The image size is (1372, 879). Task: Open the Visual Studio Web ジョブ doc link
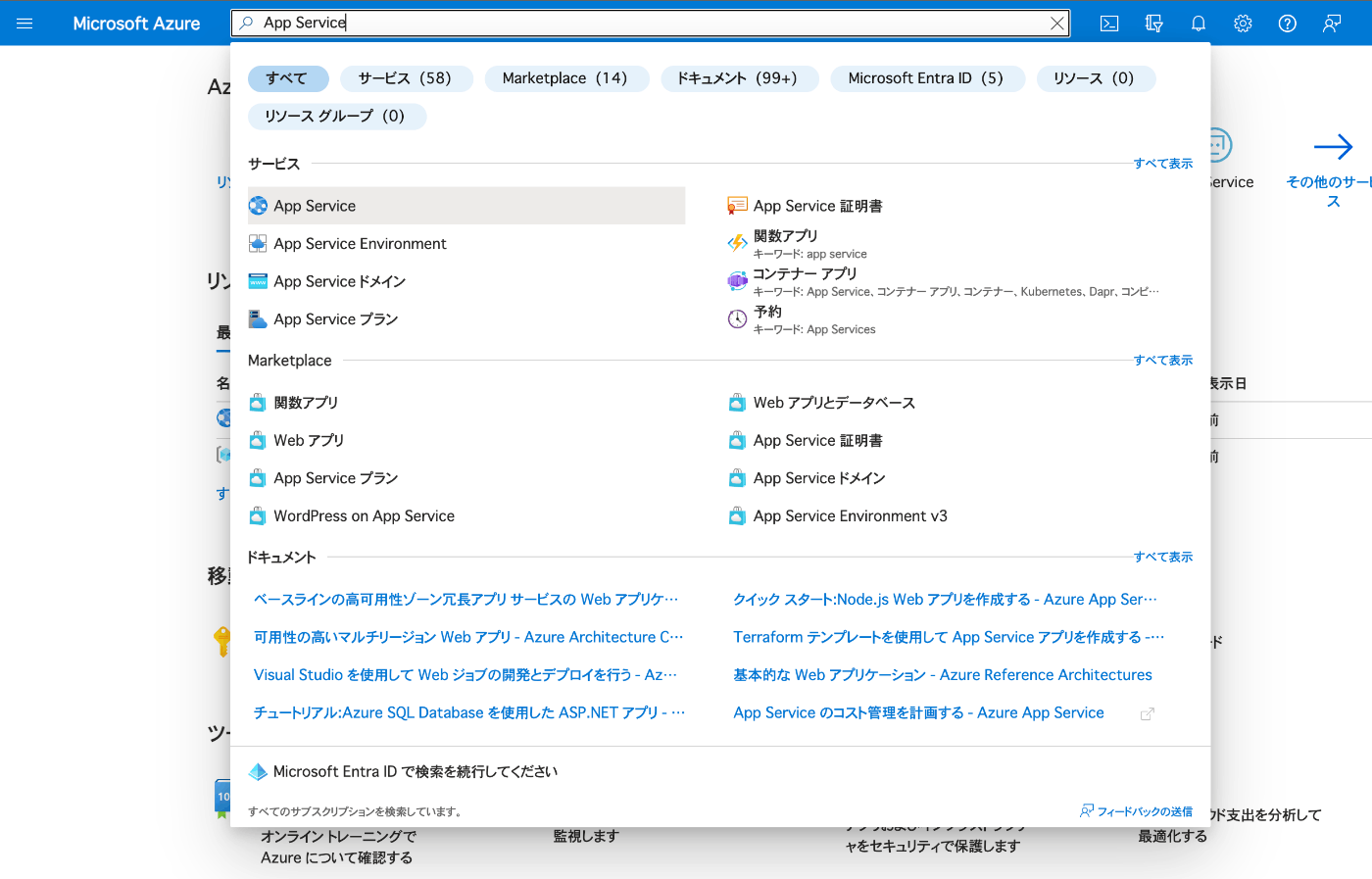click(x=465, y=675)
